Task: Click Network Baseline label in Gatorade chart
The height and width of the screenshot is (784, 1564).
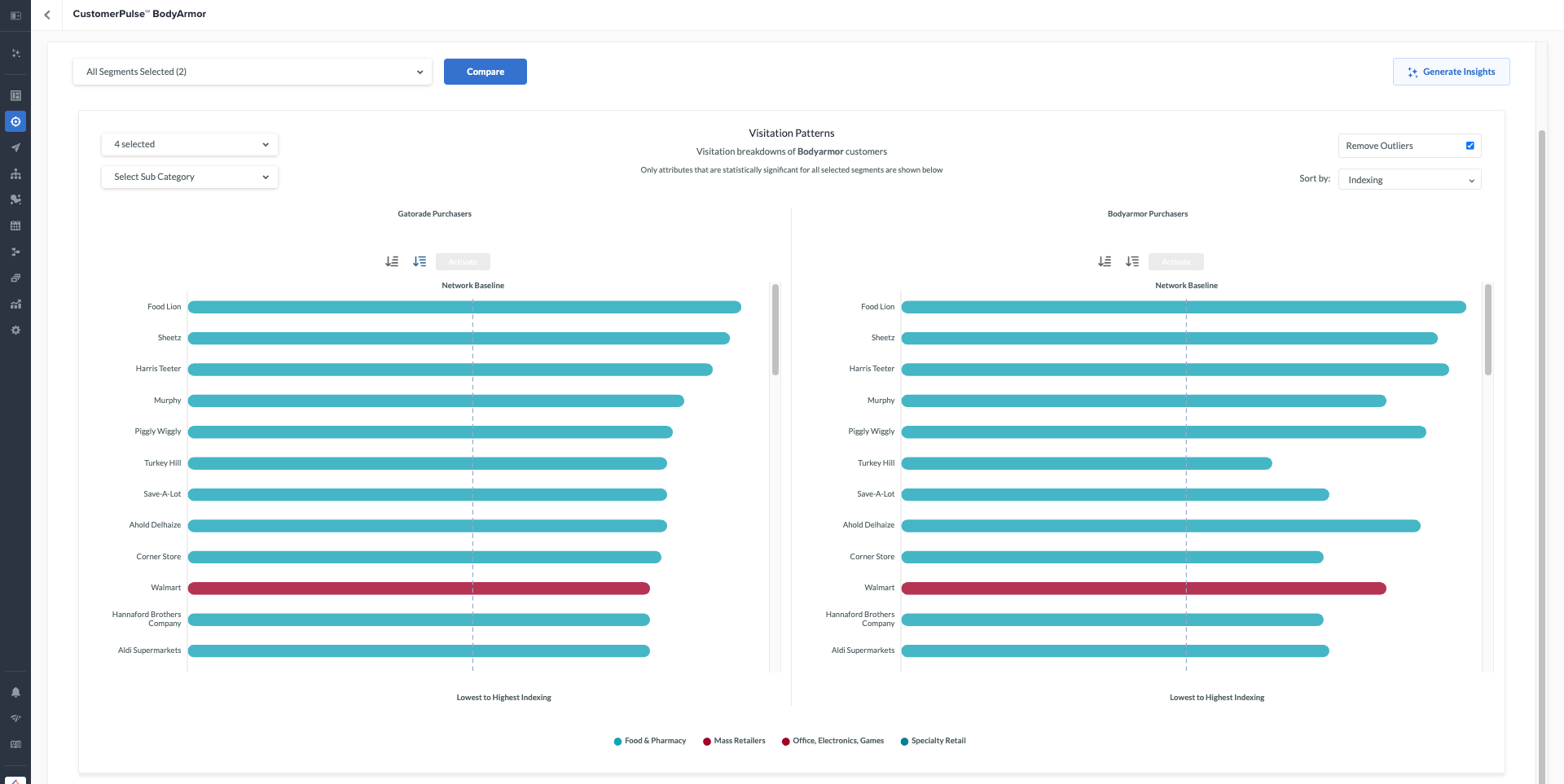Action: click(473, 286)
